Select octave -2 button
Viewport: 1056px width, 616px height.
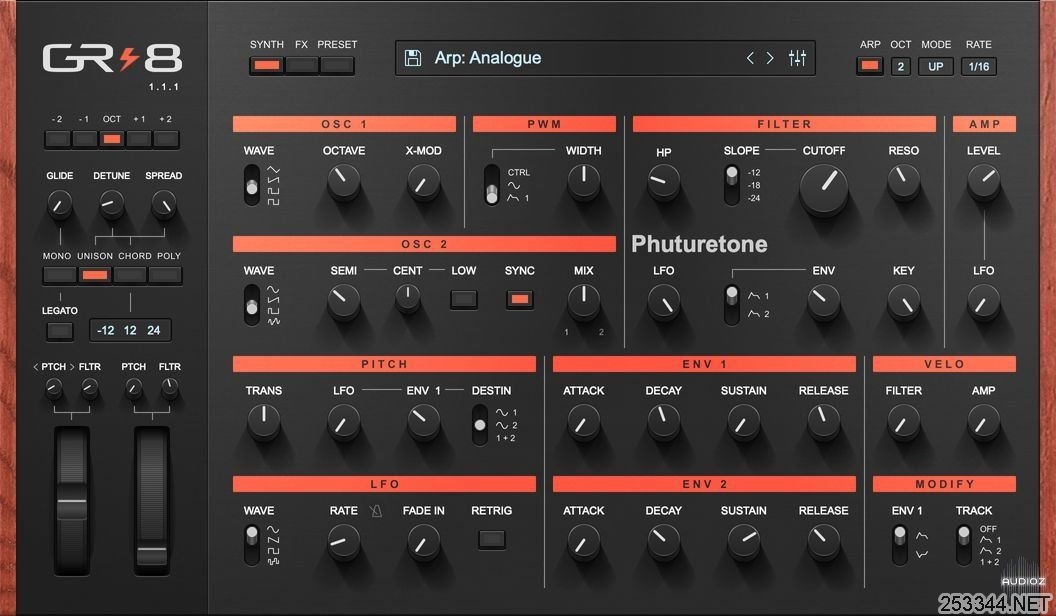[x=57, y=139]
